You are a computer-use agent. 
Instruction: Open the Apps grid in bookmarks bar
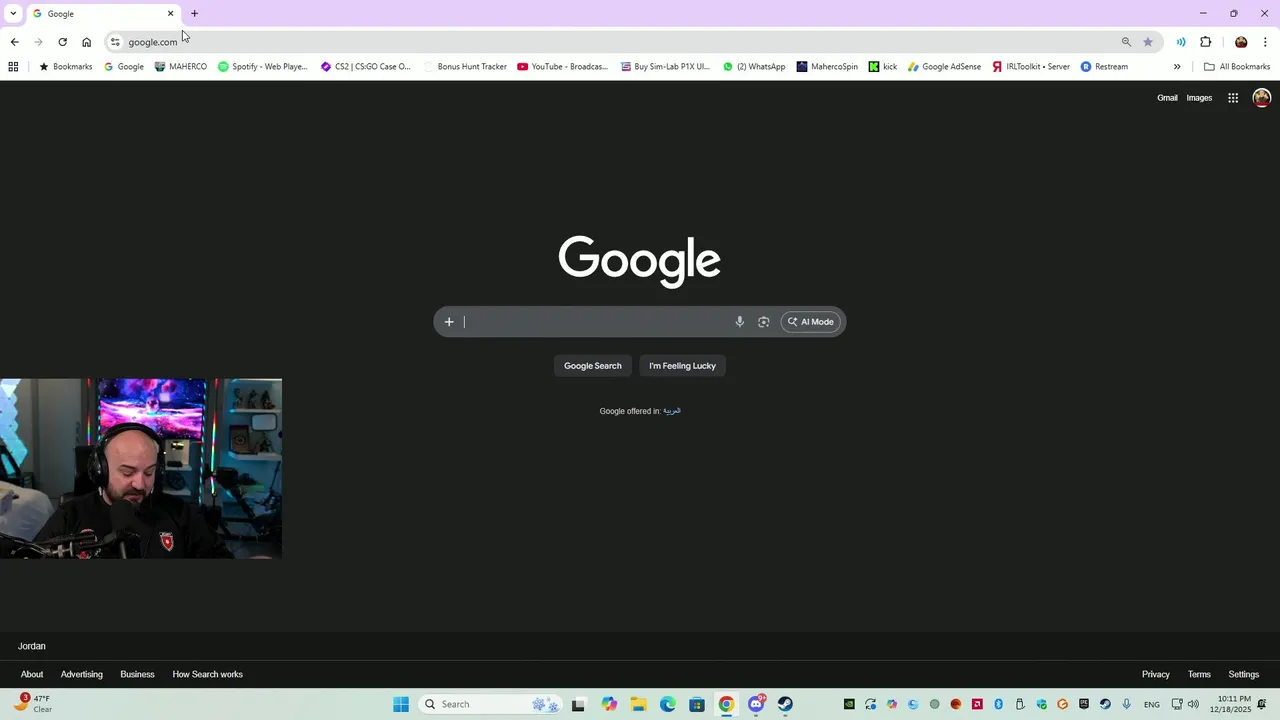point(13,67)
